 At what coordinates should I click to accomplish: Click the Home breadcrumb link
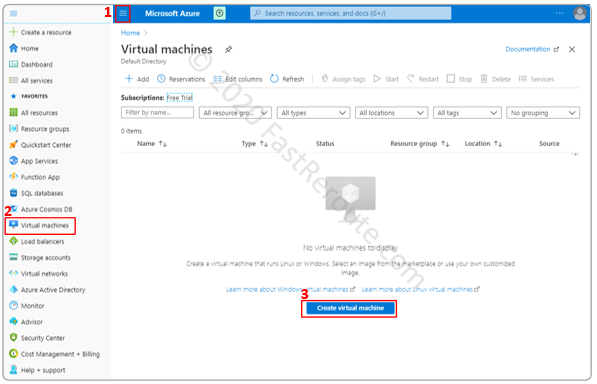(x=130, y=33)
